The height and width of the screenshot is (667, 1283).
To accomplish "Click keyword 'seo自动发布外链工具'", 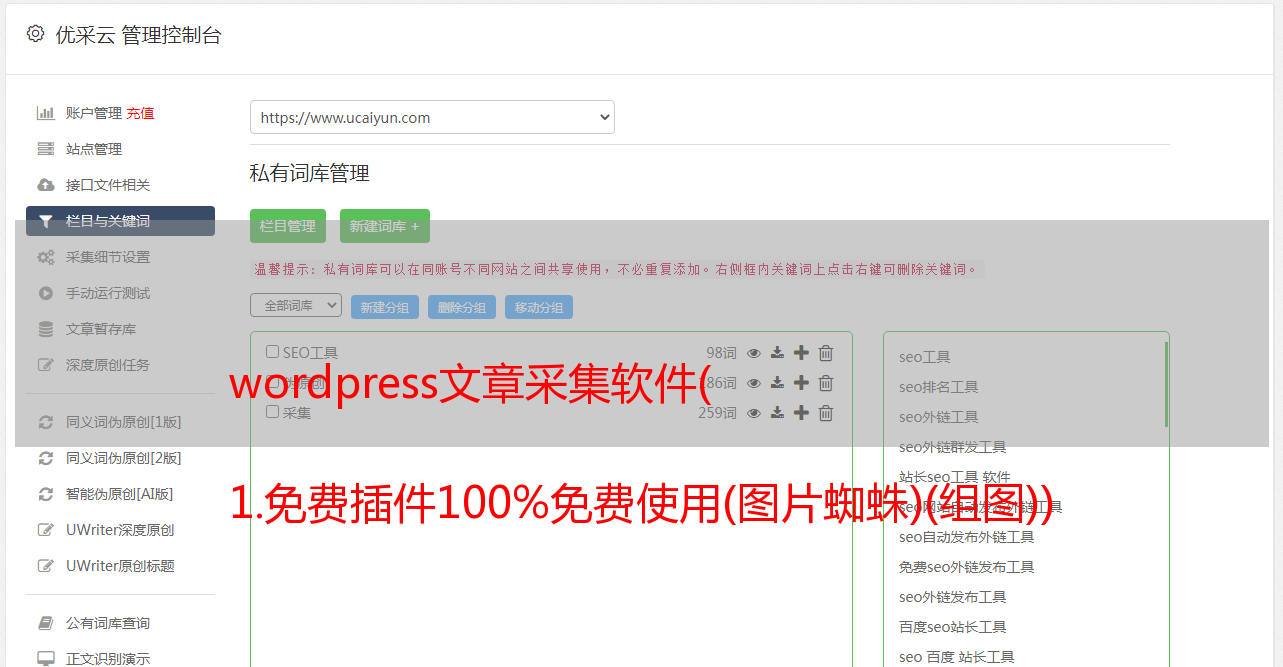I will pos(966,537).
